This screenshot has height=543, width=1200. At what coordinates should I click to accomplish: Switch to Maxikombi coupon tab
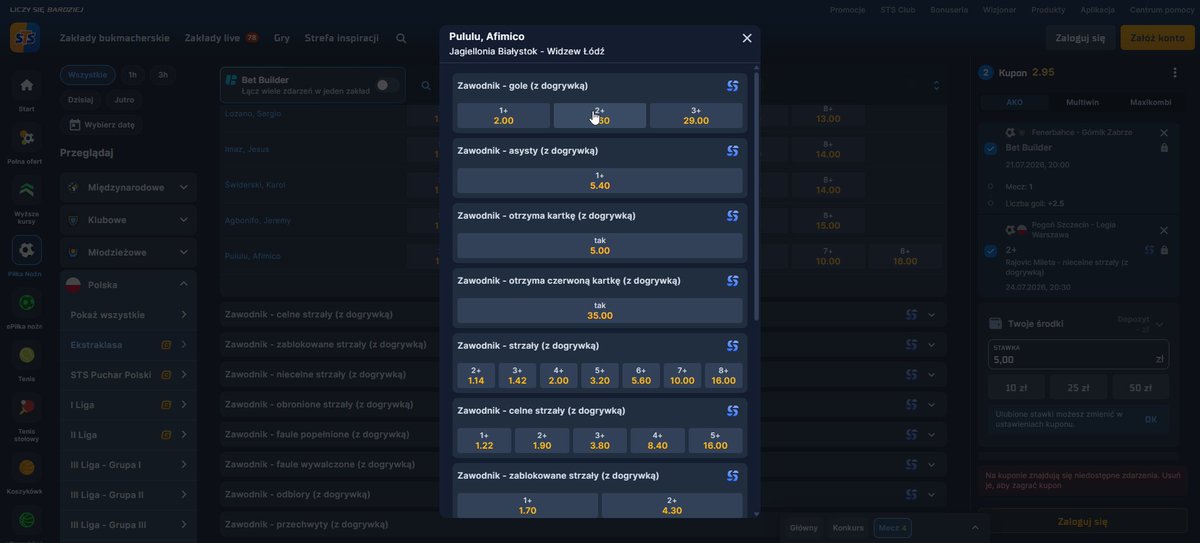[x=1150, y=102]
